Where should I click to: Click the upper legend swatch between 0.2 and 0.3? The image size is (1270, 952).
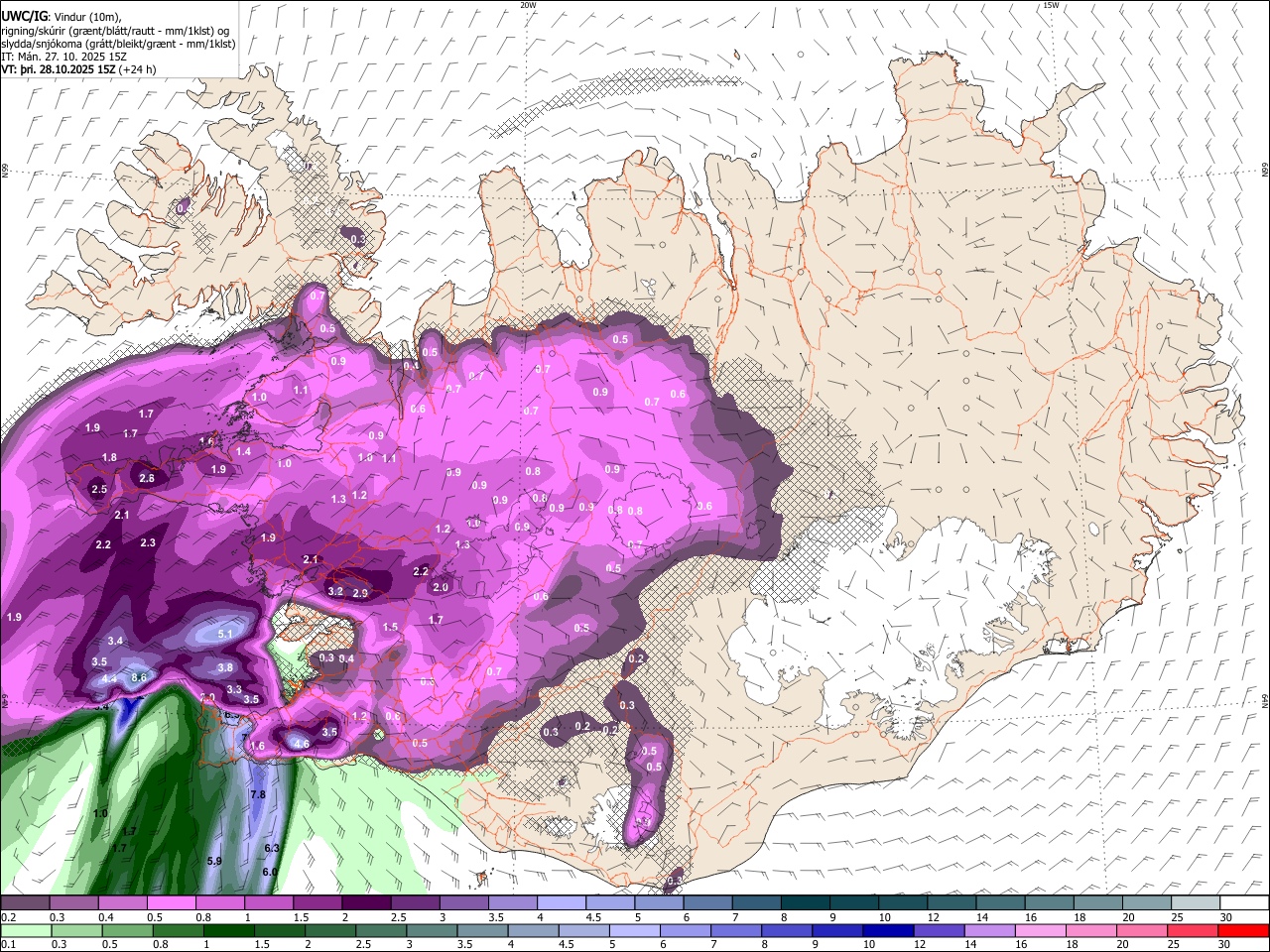25,903
